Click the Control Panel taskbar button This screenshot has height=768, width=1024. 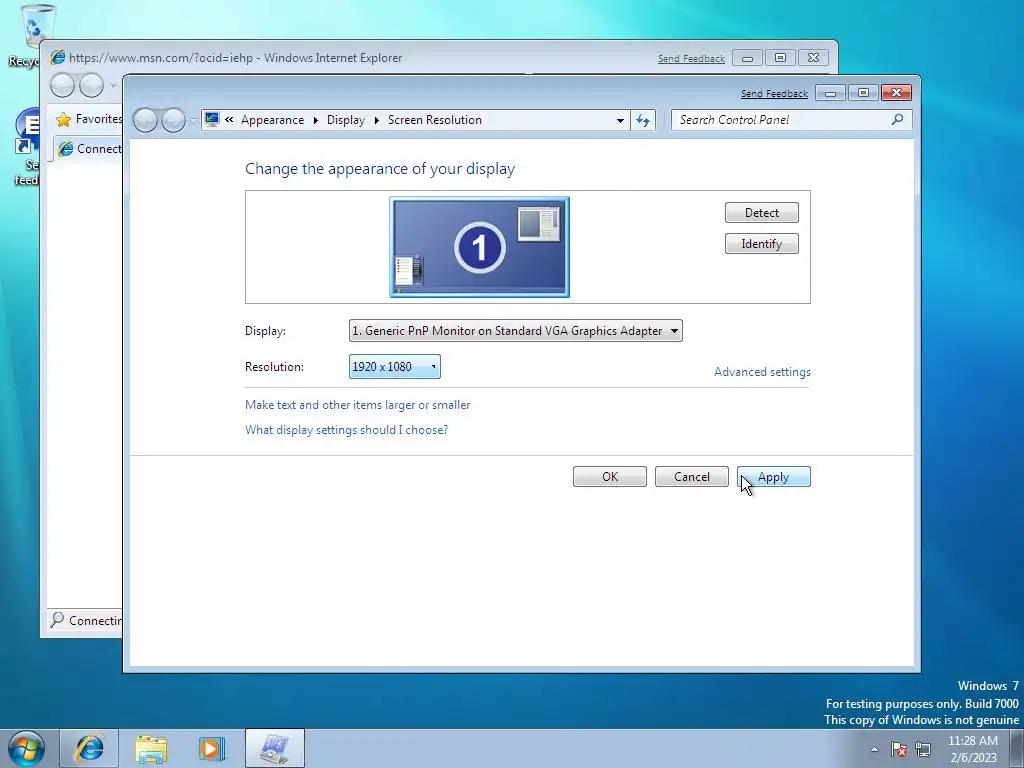pyautogui.click(x=275, y=748)
